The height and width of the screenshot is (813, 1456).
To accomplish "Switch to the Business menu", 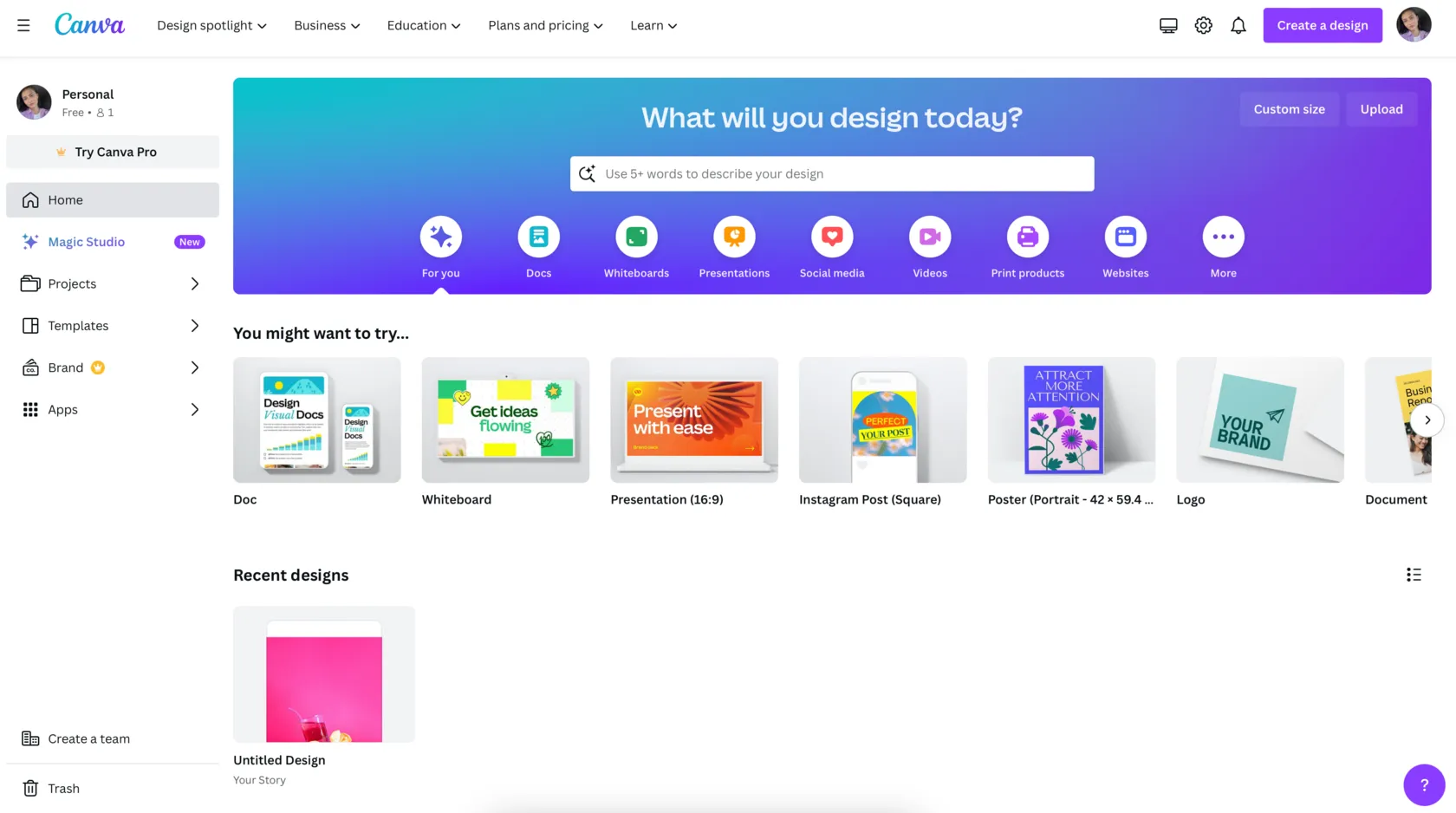I will pos(326,25).
